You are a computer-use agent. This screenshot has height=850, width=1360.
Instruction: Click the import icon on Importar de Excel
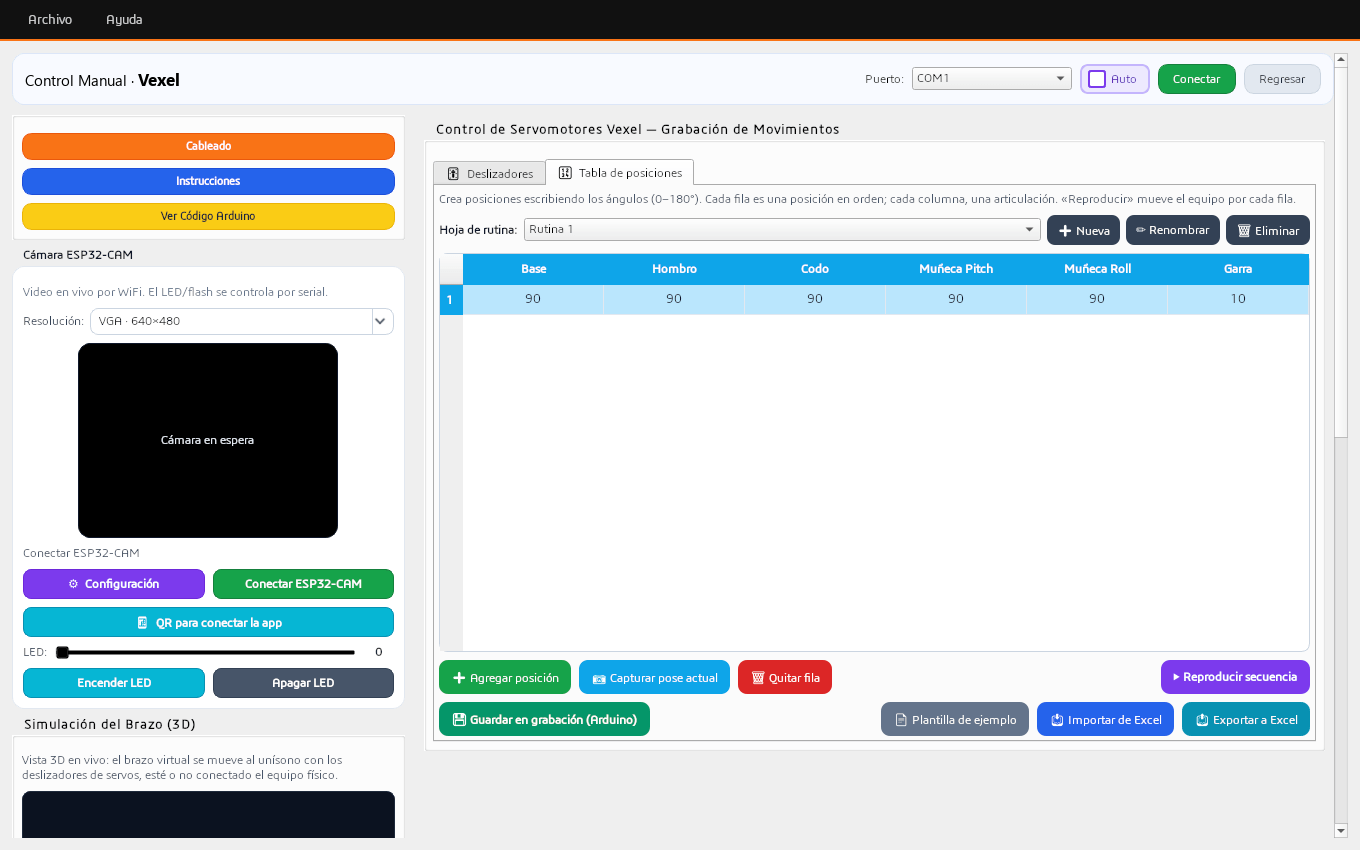pyautogui.click(x=1057, y=720)
